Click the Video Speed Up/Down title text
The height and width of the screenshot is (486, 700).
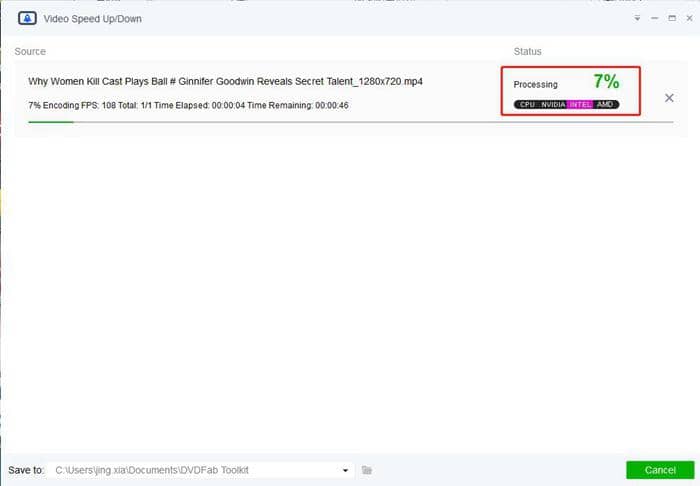point(92,19)
